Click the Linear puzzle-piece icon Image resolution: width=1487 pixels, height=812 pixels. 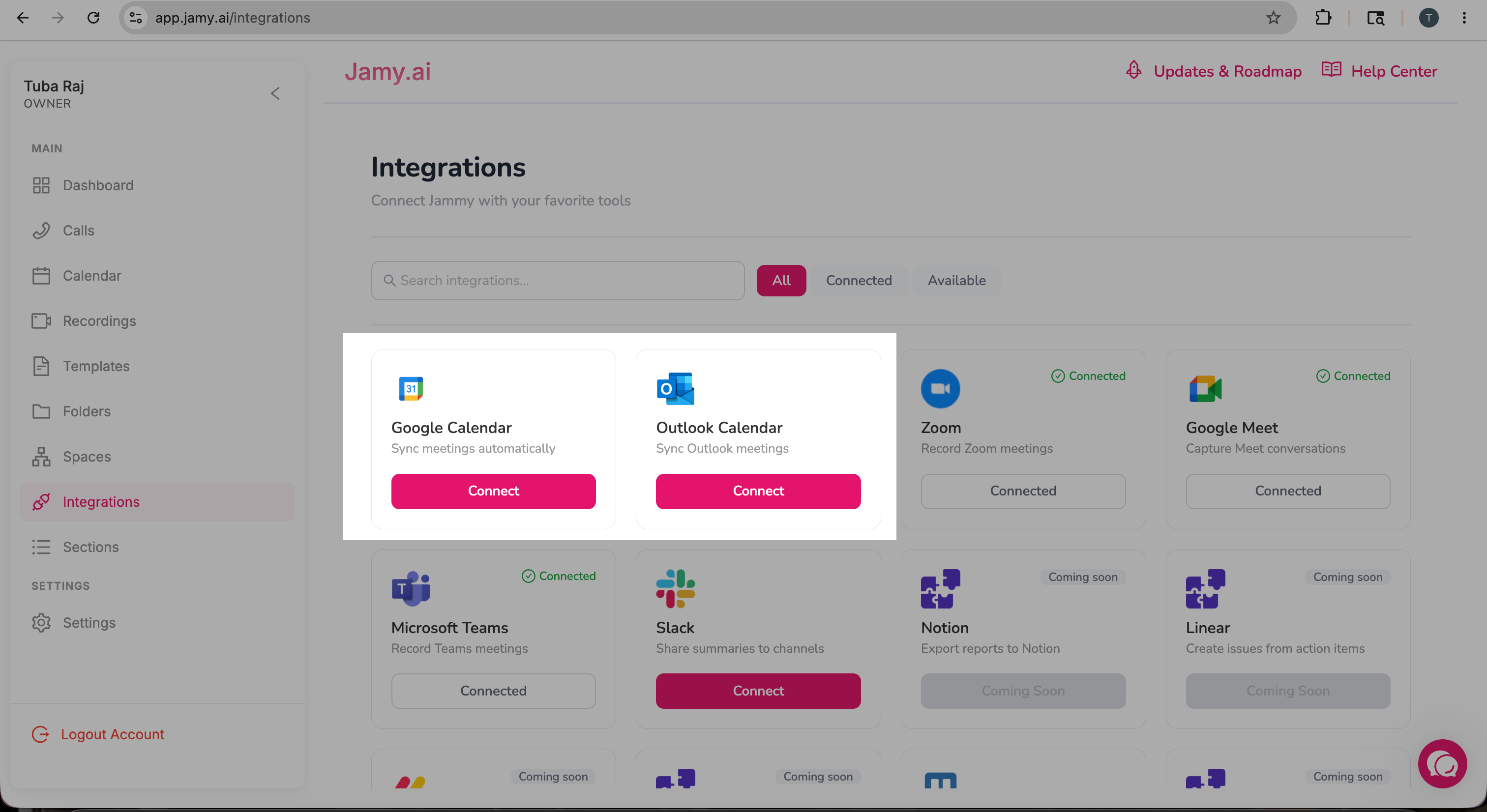(x=1205, y=589)
